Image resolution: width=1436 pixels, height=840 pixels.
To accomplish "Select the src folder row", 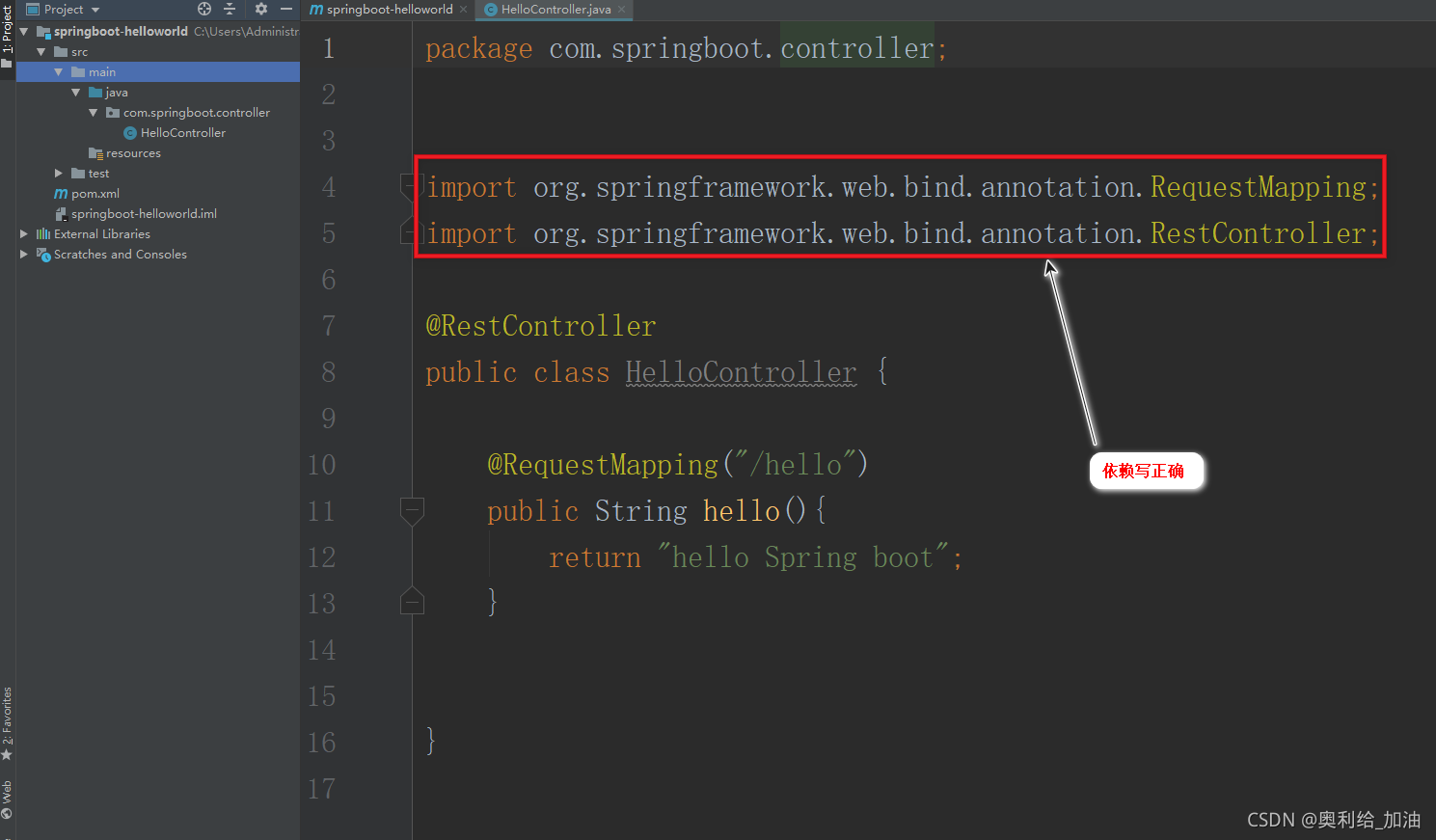I will click(158, 52).
